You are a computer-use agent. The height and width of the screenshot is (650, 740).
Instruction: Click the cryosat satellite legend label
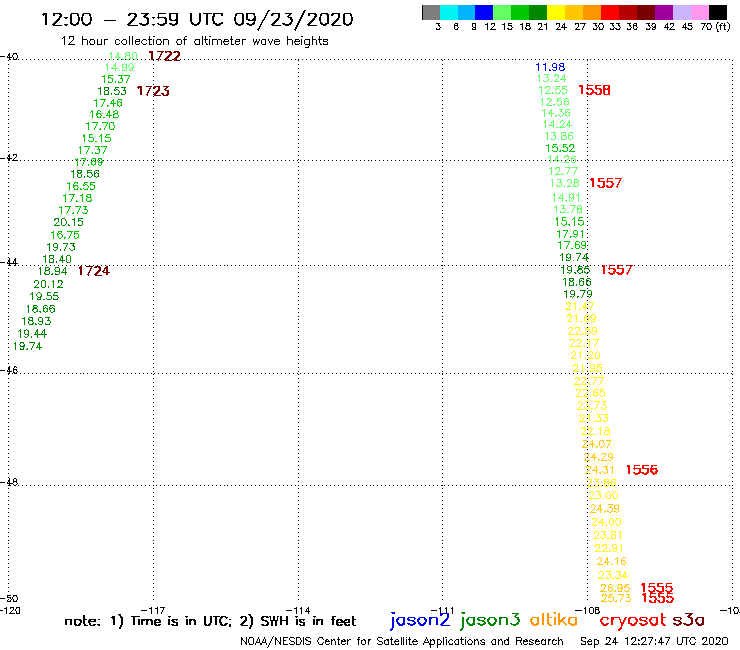(x=633, y=620)
